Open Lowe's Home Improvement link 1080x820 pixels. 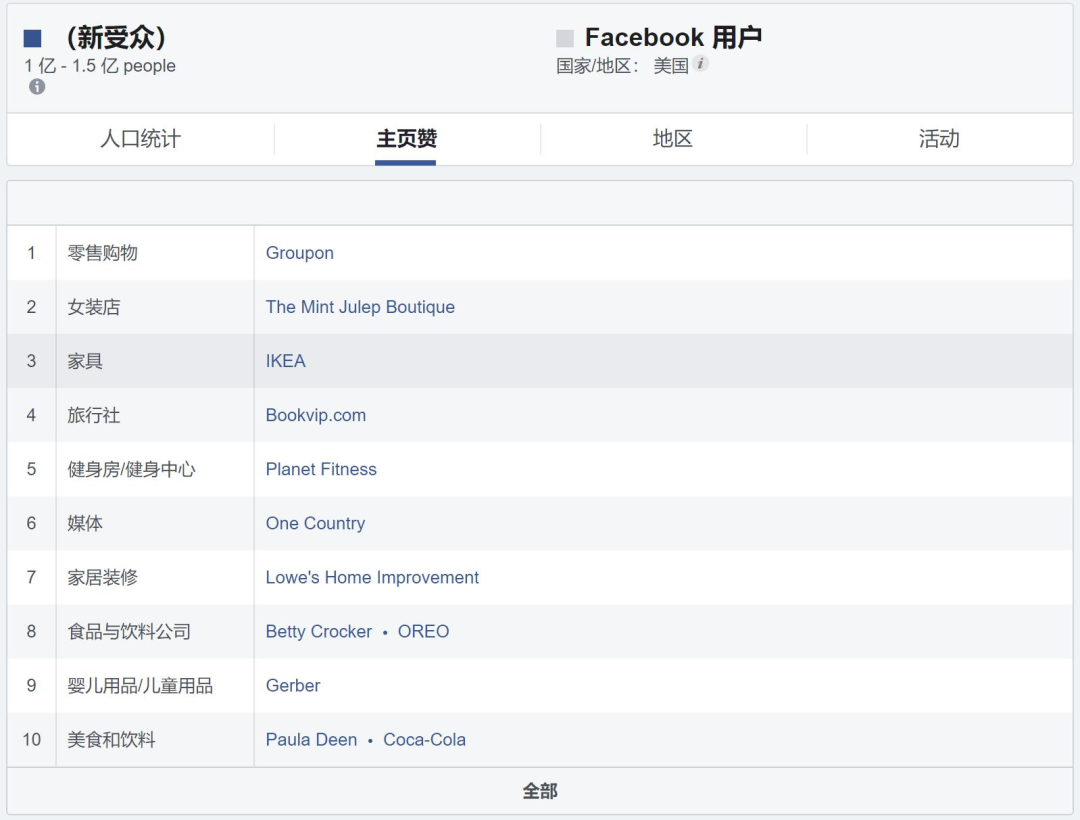coord(372,577)
